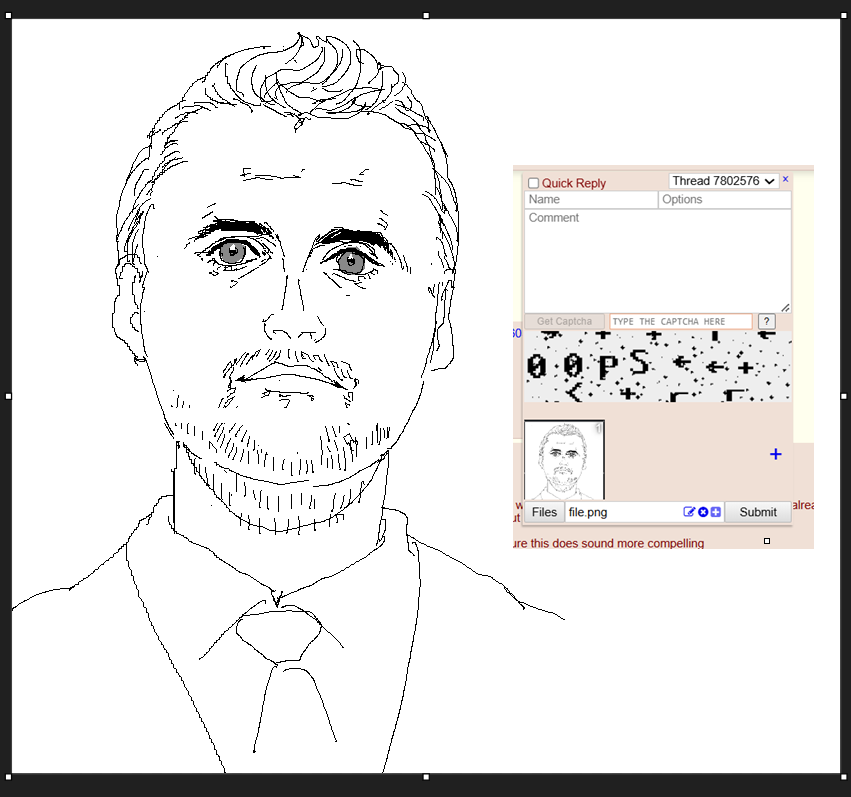
Task: Close the Quick Reply form with the x
Action: (785, 179)
